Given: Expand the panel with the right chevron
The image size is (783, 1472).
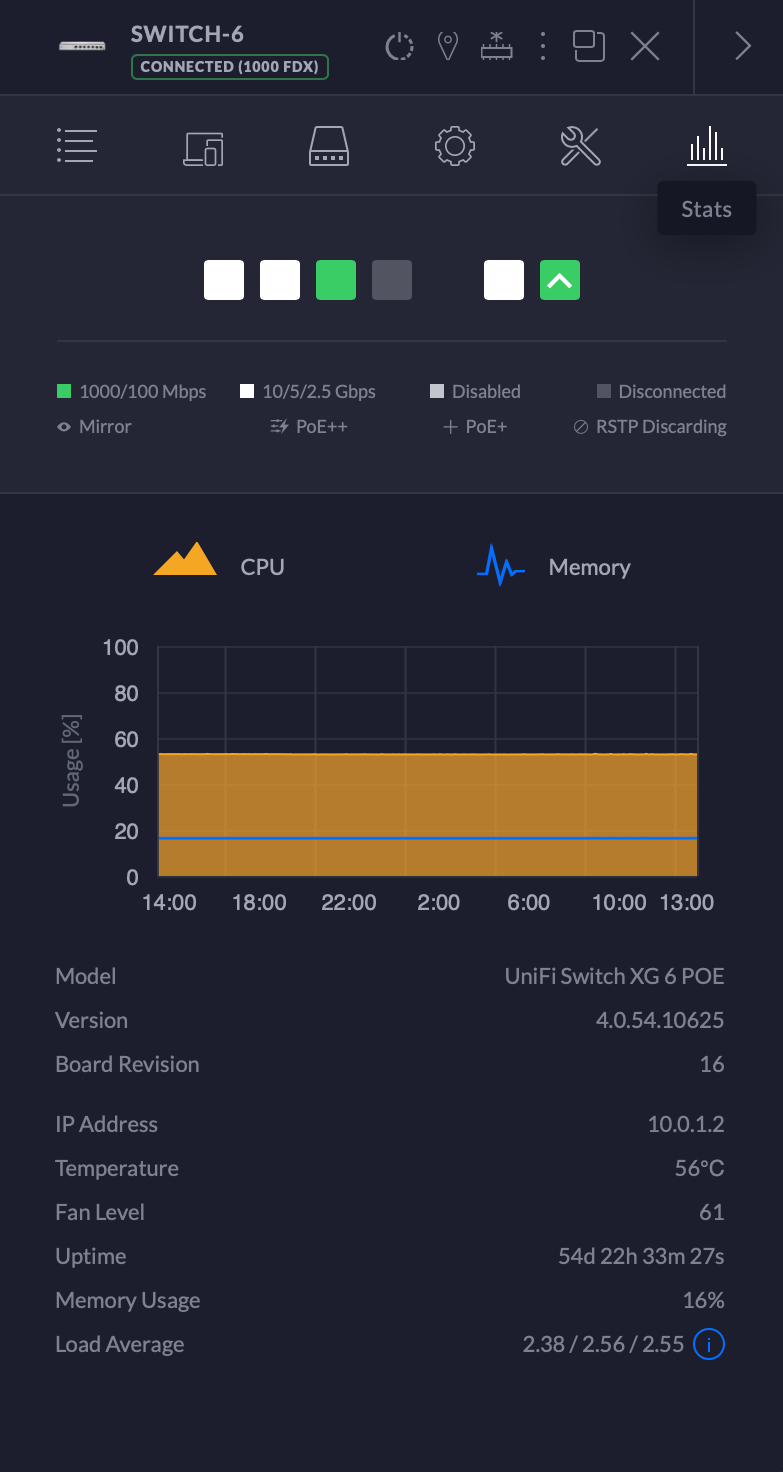Looking at the screenshot, I should pos(742,46).
